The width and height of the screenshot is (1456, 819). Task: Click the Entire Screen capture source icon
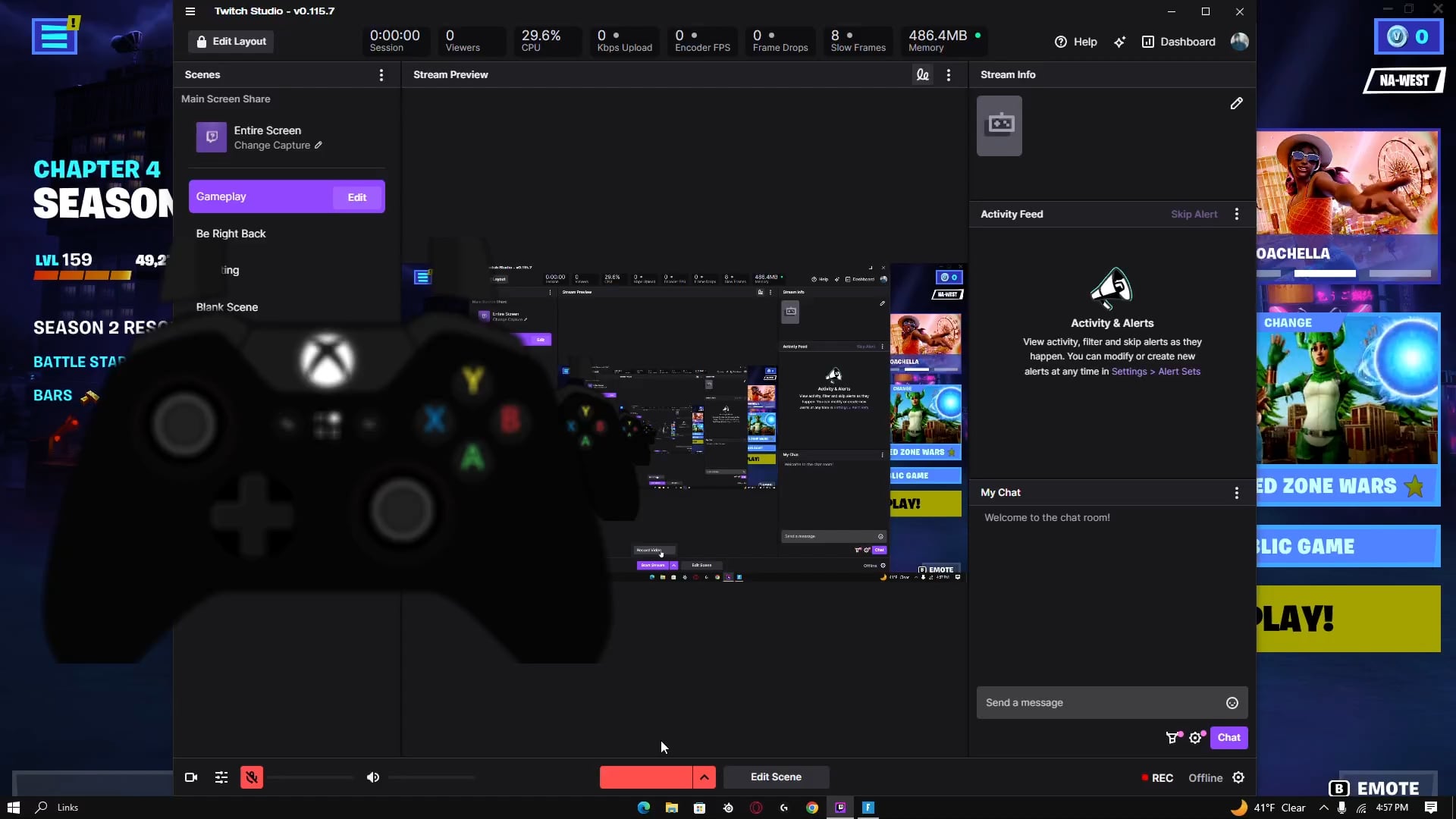click(212, 137)
